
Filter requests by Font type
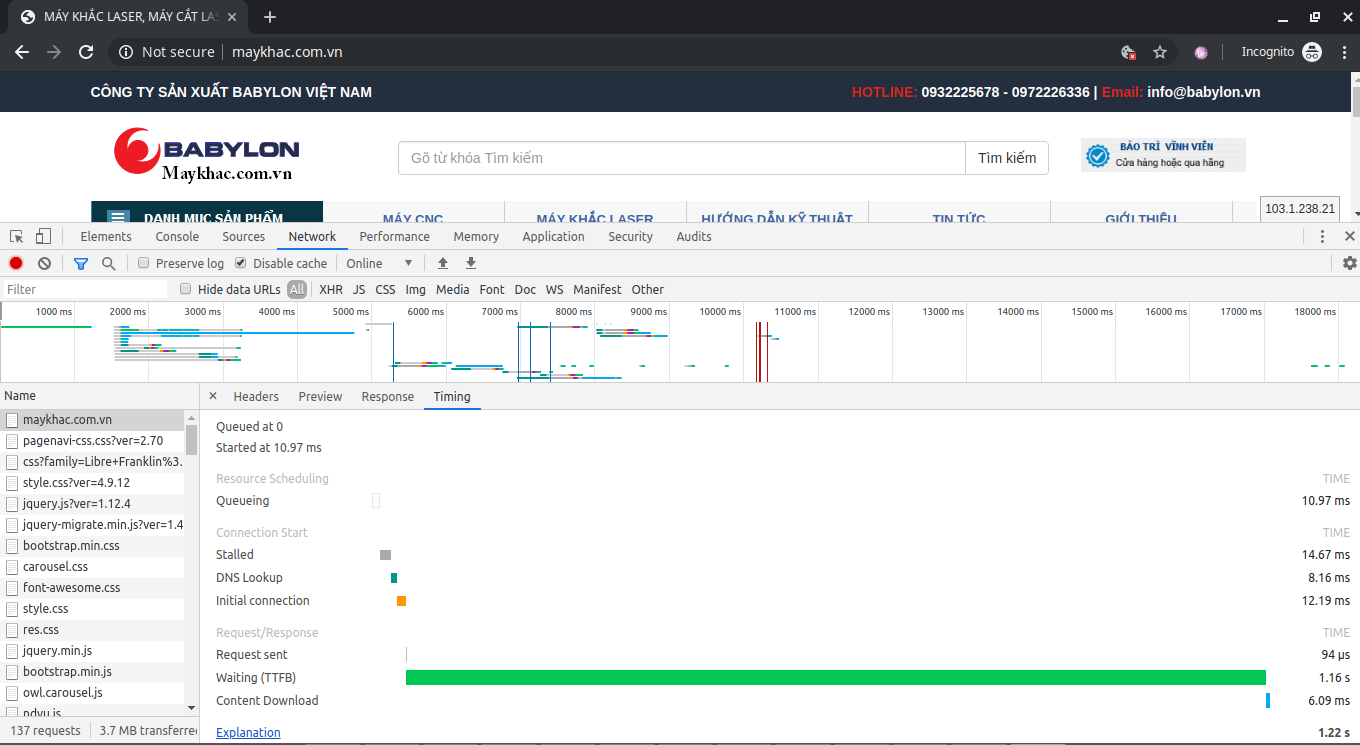tap(492, 289)
